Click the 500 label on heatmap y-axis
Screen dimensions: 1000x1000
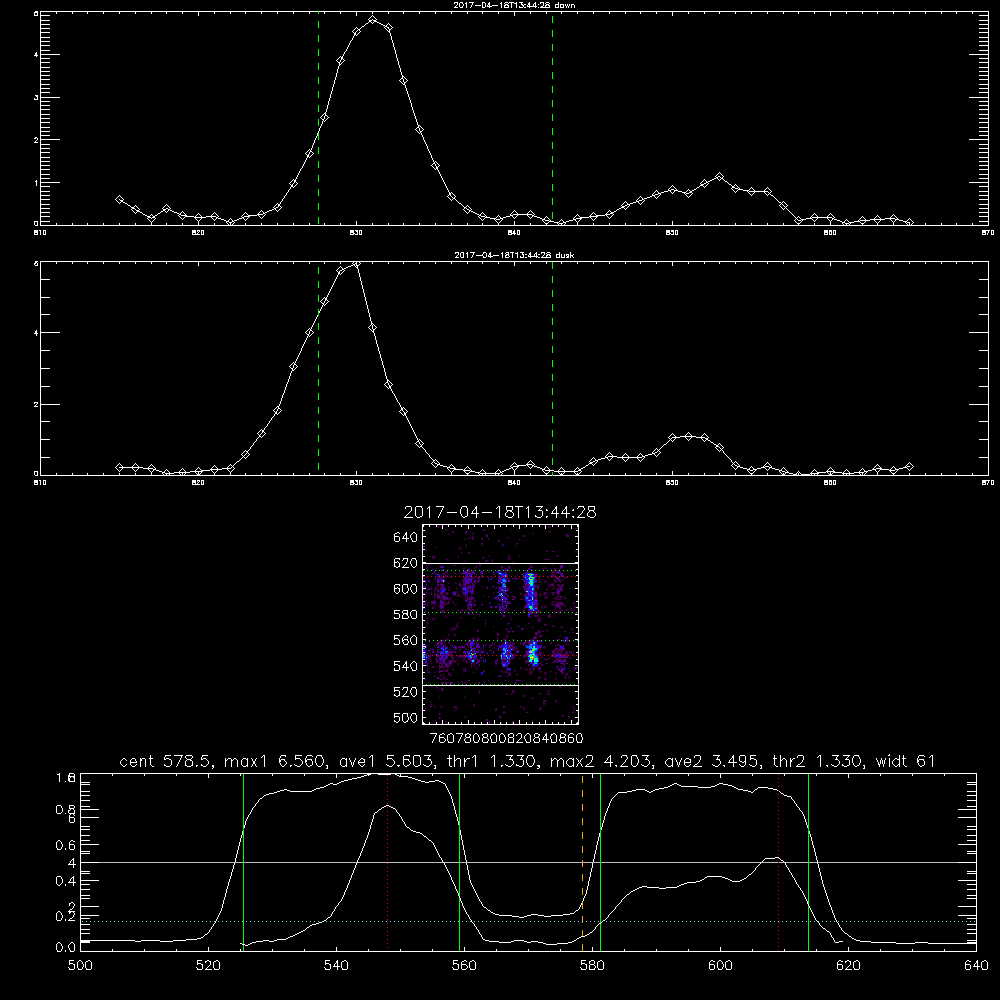(x=406, y=717)
